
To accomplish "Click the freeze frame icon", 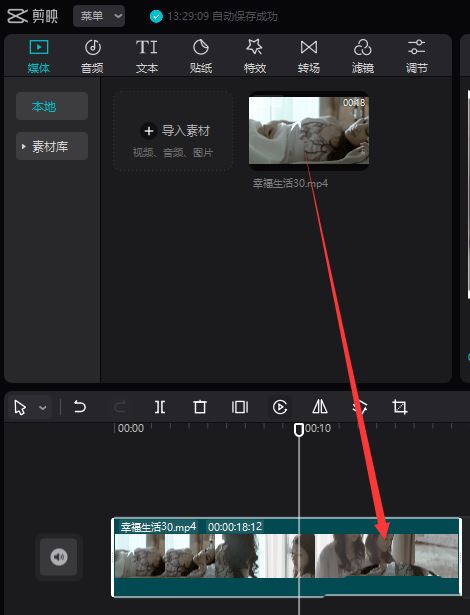I will click(x=240, y=407).
